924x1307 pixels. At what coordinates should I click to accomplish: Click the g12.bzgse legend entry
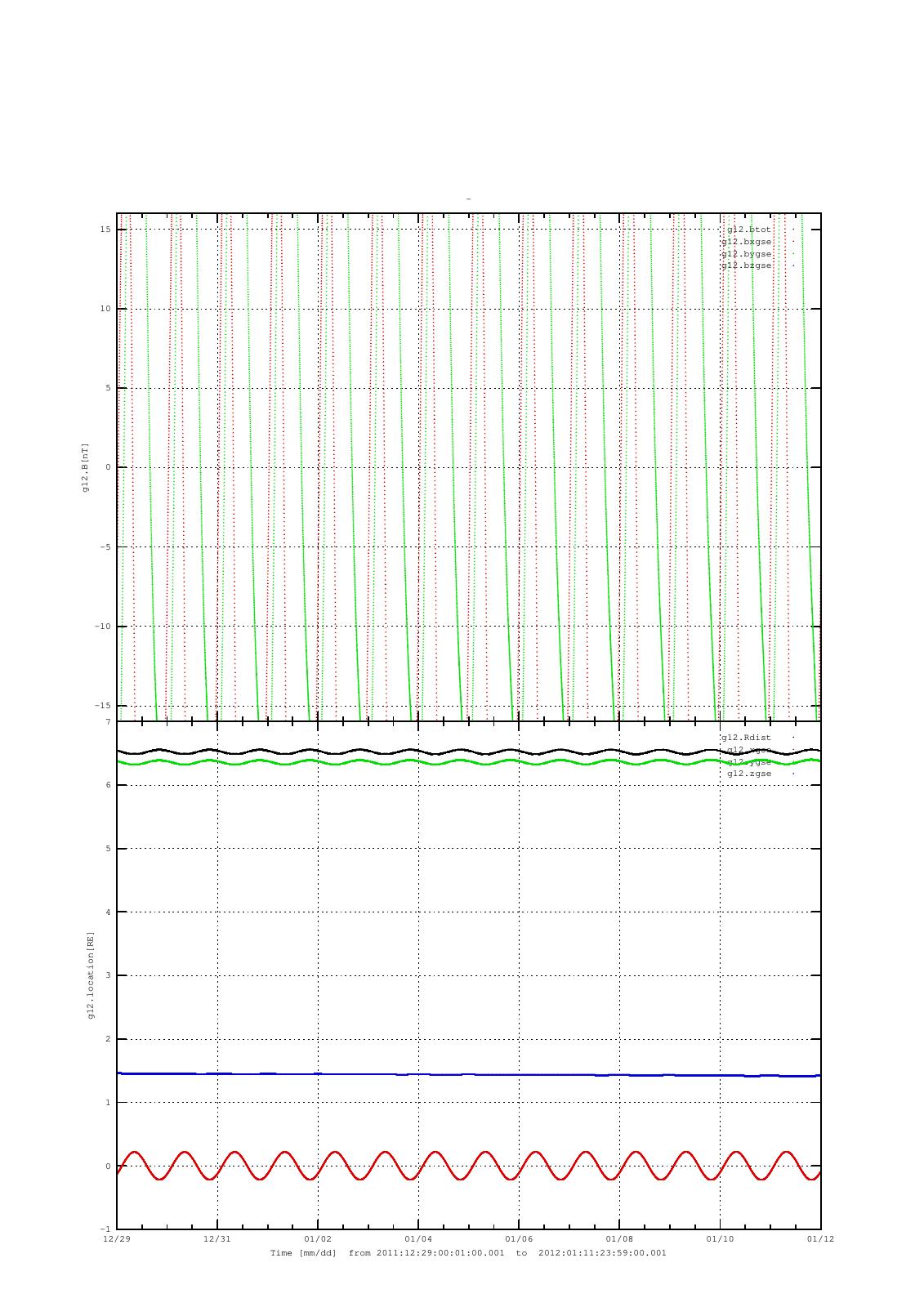point(747,265)
